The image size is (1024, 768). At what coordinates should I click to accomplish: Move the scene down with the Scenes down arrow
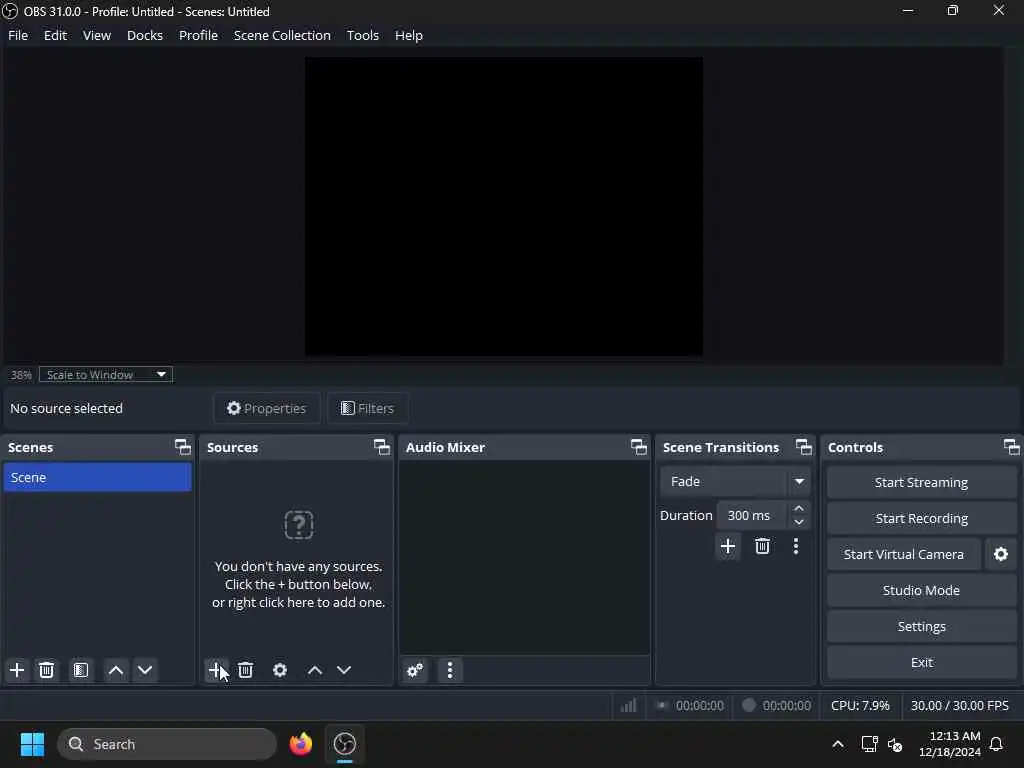click(x=145, y=670)
